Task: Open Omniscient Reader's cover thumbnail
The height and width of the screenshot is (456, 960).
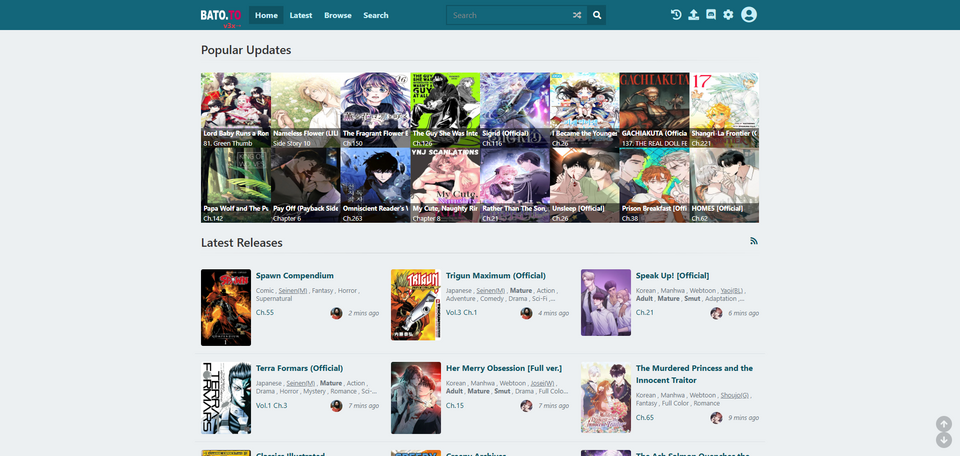Action: tap(375, 185)
